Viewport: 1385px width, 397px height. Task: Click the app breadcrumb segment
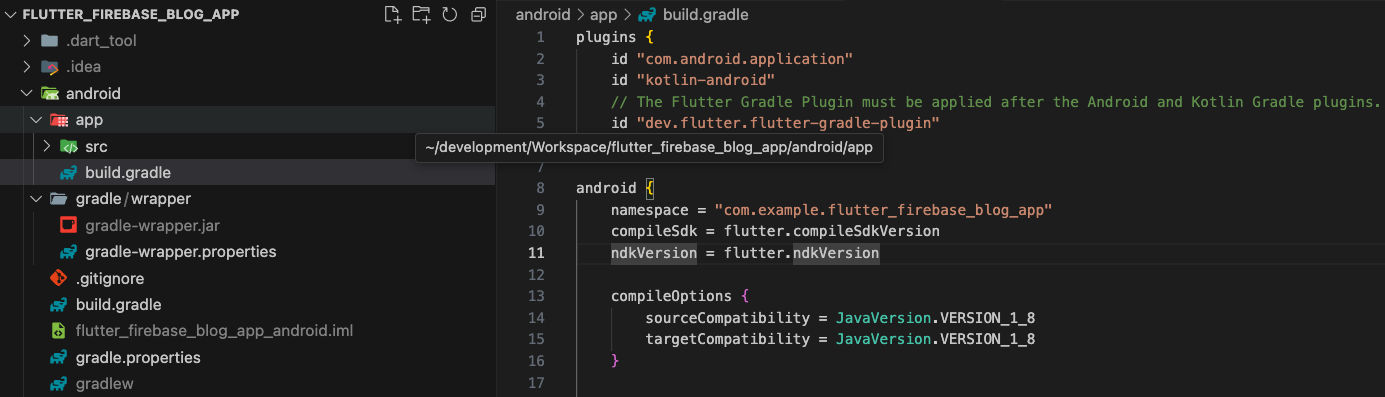pos(603,15)
